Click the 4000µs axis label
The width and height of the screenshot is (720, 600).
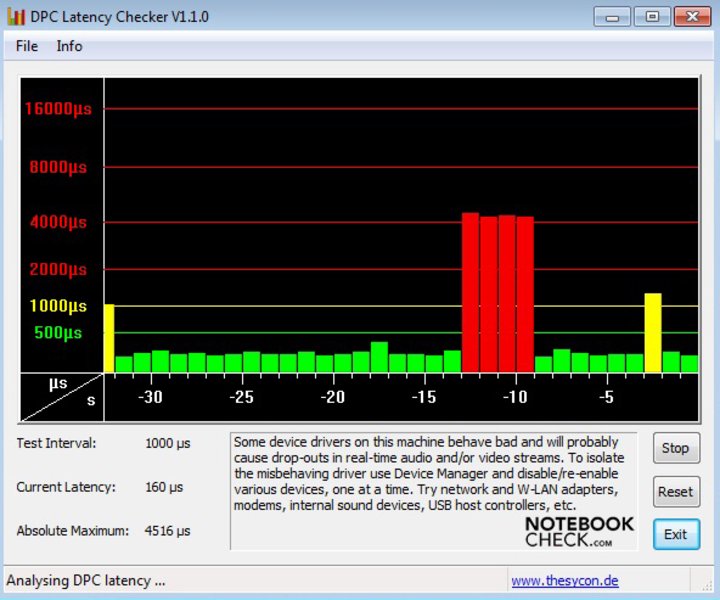tap(58, 222)
